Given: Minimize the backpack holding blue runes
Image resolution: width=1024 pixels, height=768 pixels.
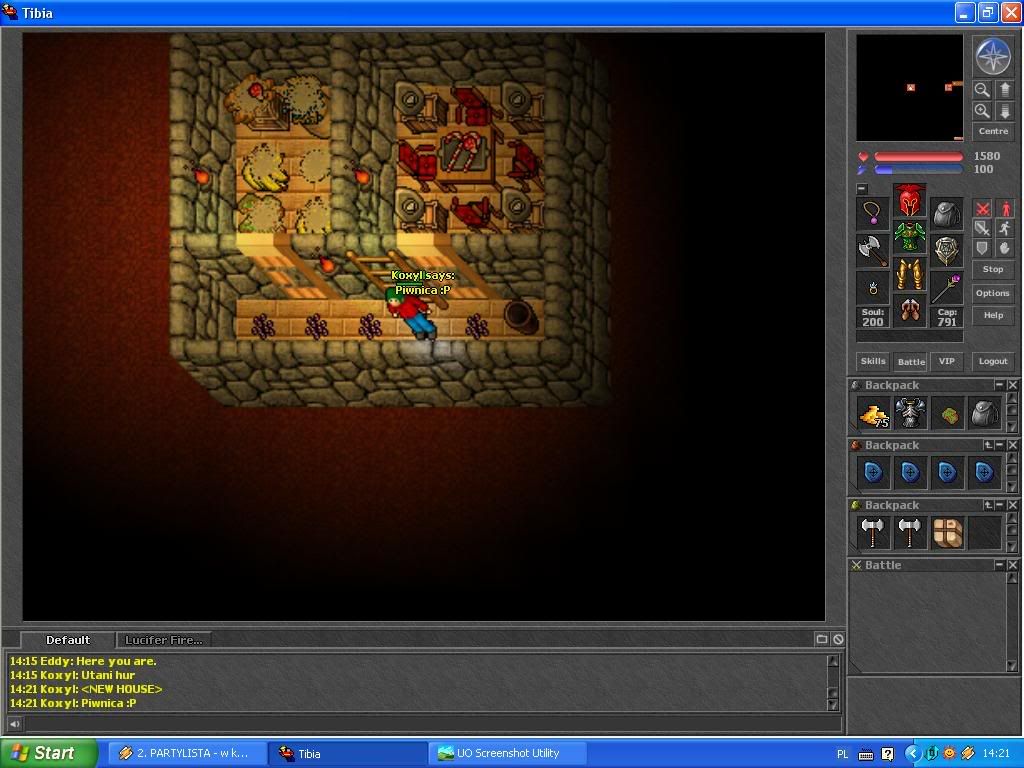Looking at the screenshot, I should point(999,445).
